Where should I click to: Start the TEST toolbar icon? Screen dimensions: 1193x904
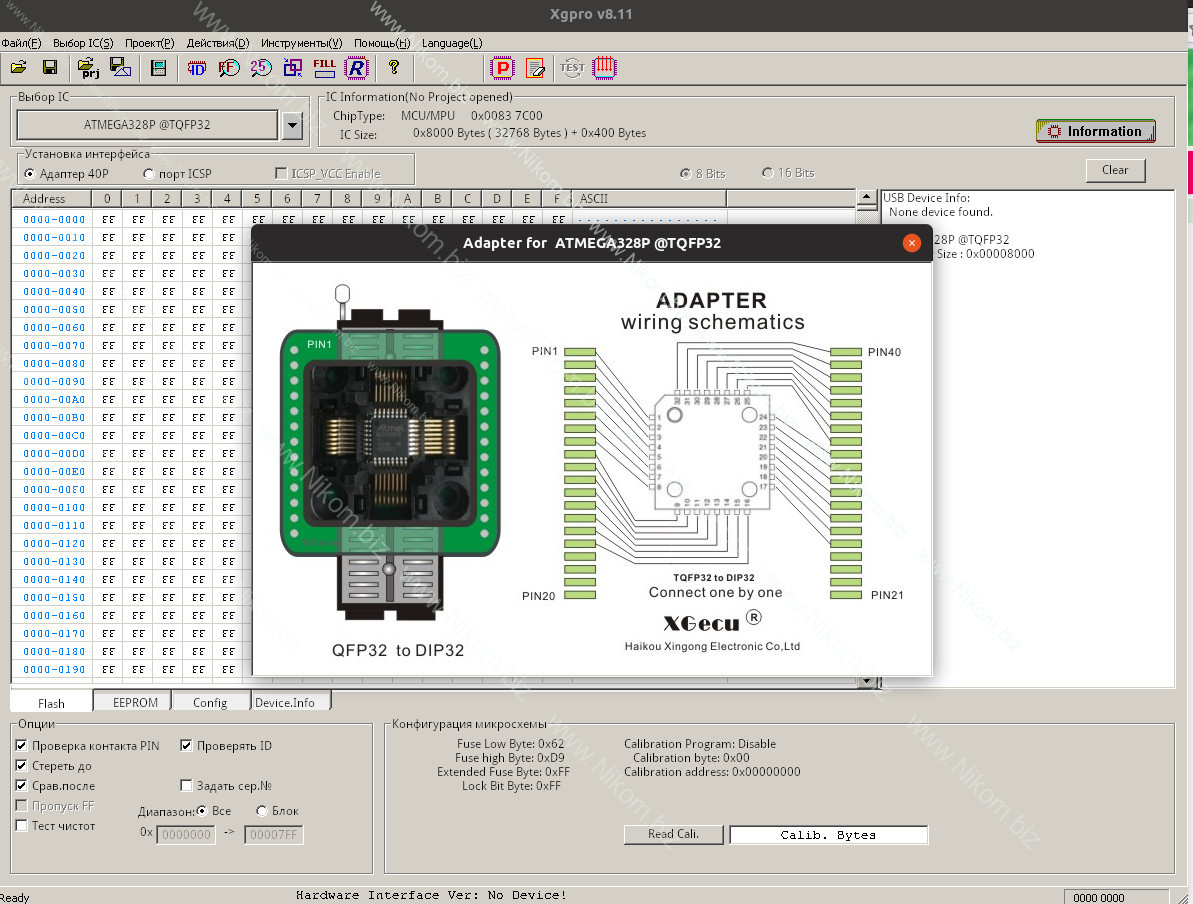point(572,68)
